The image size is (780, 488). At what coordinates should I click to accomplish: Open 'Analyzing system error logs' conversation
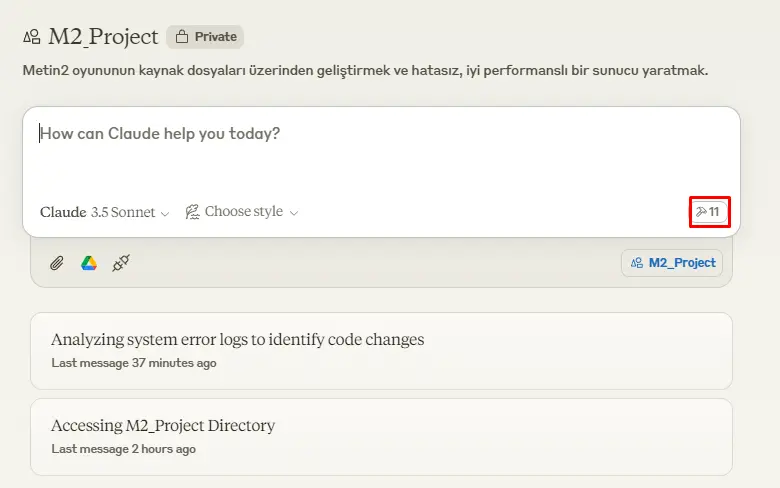[x=381, y=351]
